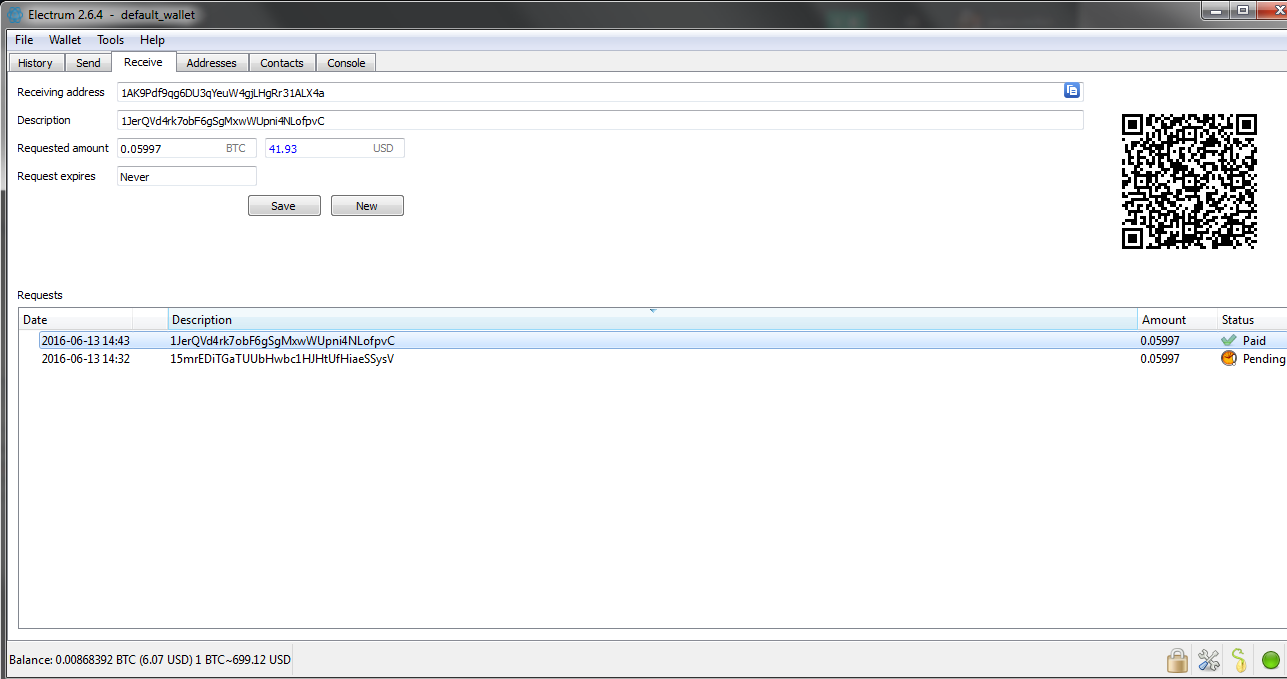Sort requests by Status column
The width and height of the screenshot is (1287, 679).
[1252, 320]
